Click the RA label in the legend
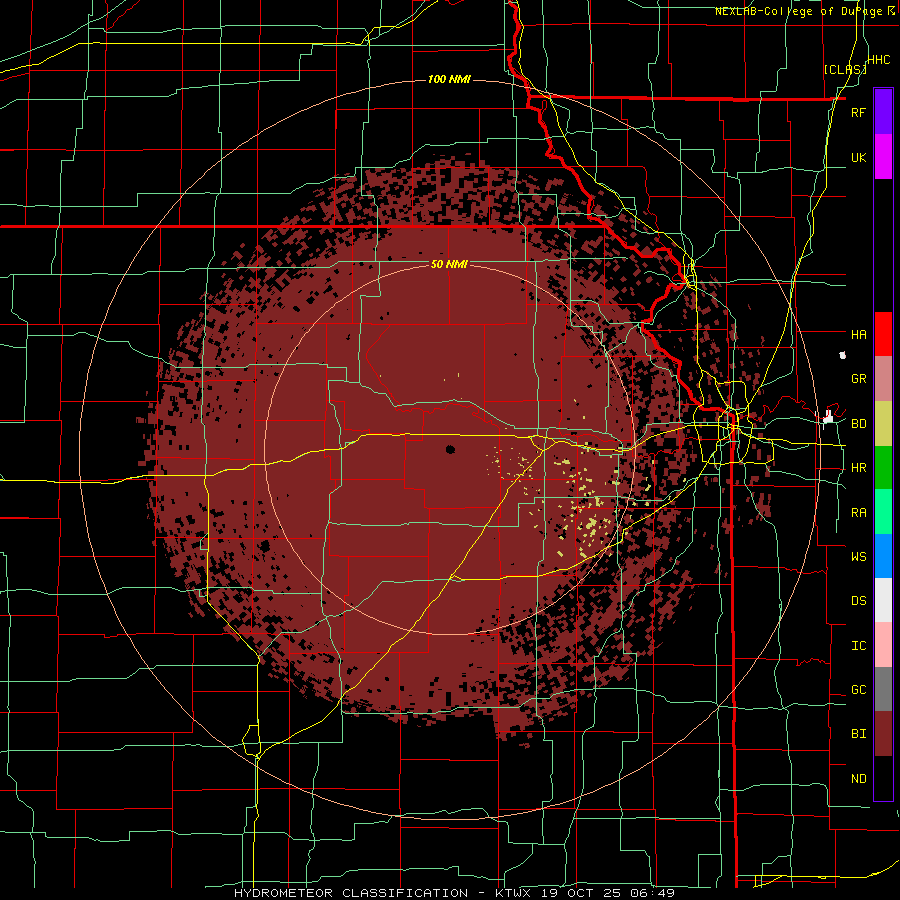 tap(858, 513)
